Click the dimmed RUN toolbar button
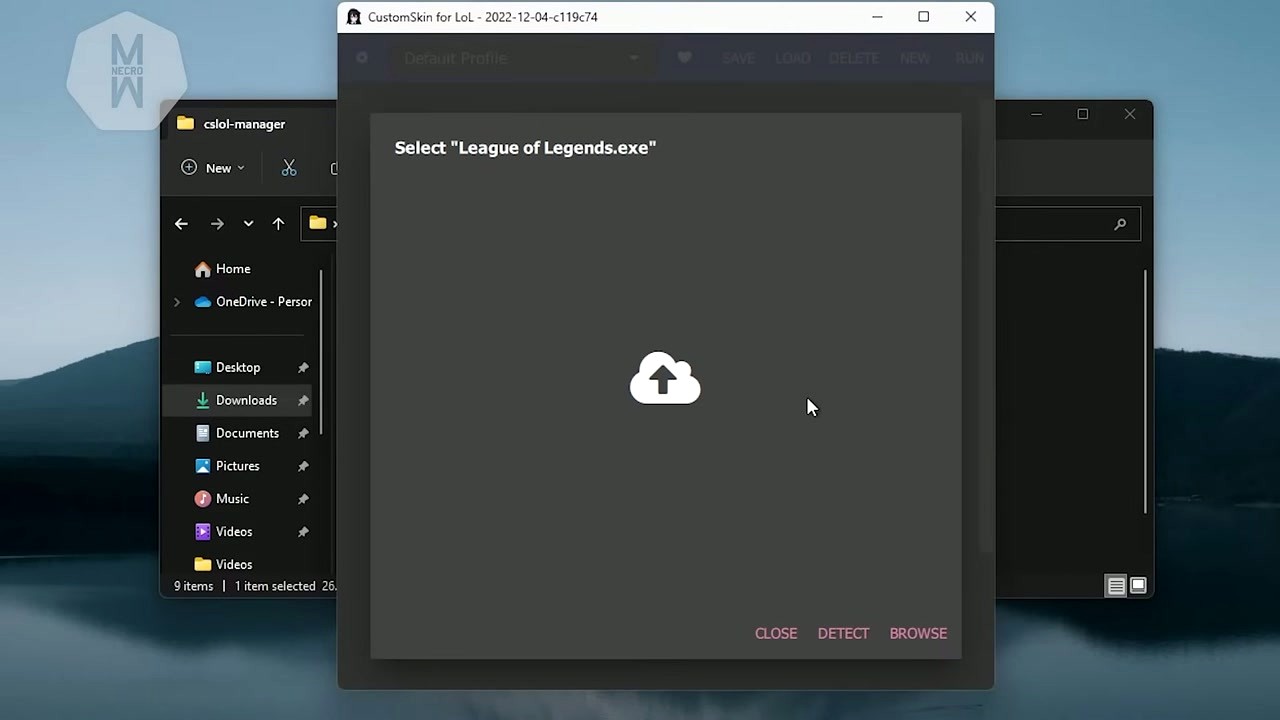Screen dimensions: 1280x720 coord(969,58)
